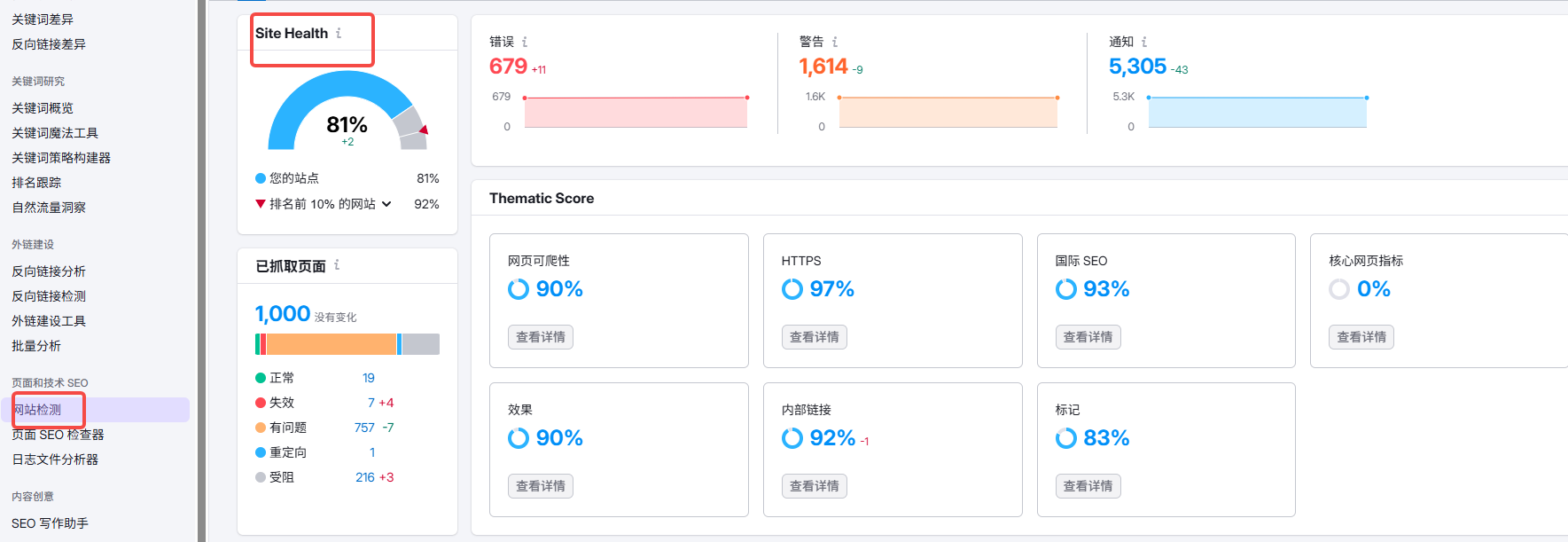Click the info icon beside 通知
Viewport: 1568px width, 542px height.
(1144, 42)
